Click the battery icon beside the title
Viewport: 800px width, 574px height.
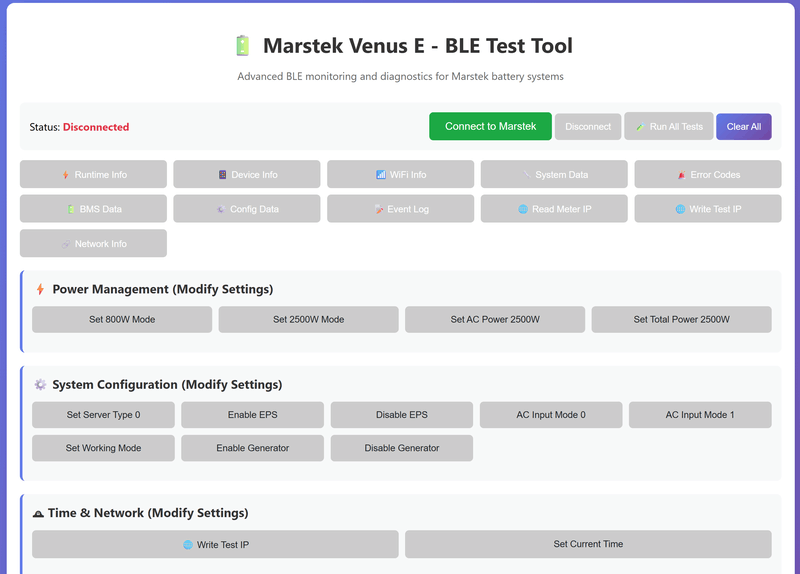[x=243, y=45]
